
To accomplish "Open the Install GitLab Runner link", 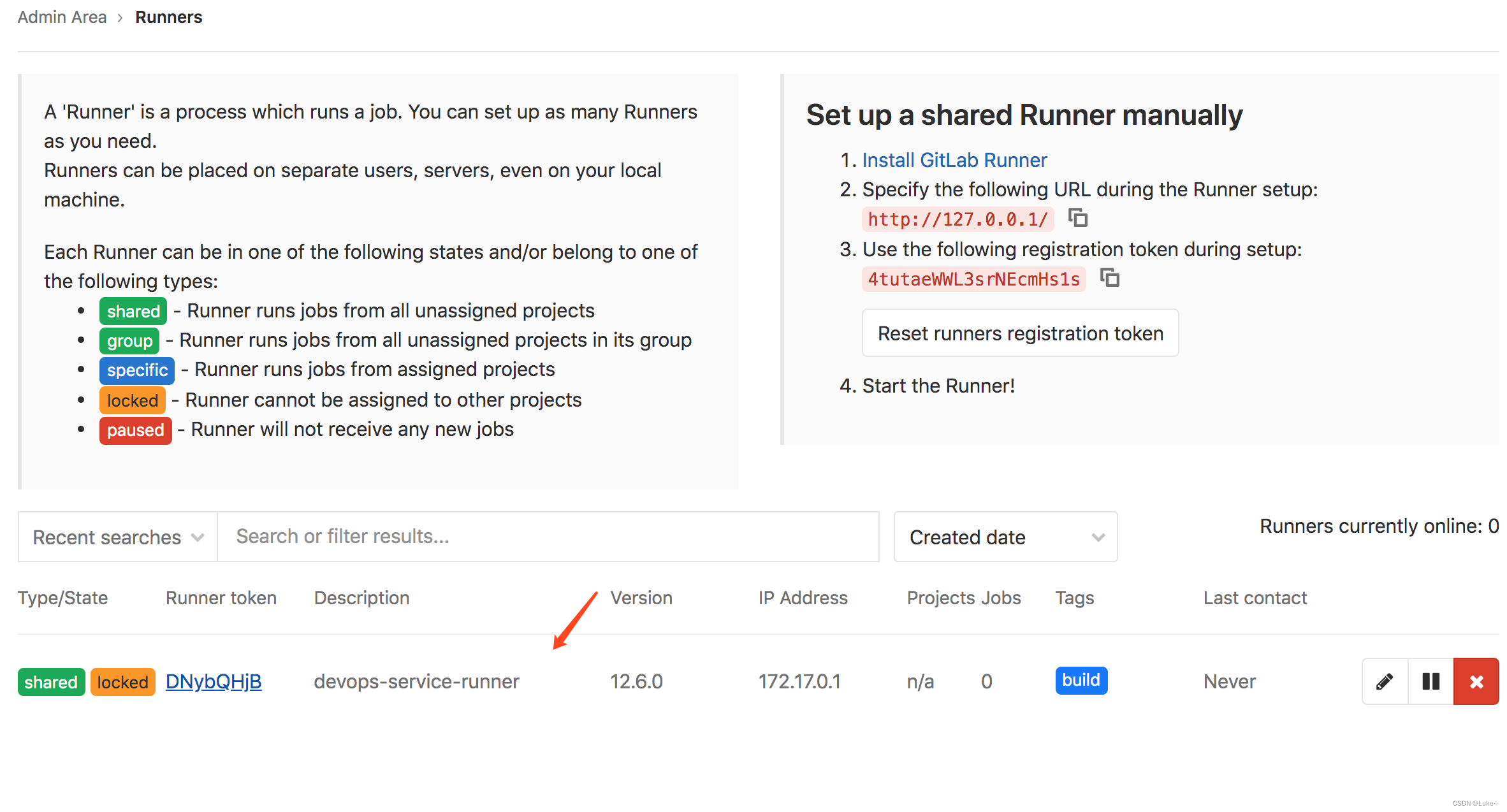I will 954,160.
